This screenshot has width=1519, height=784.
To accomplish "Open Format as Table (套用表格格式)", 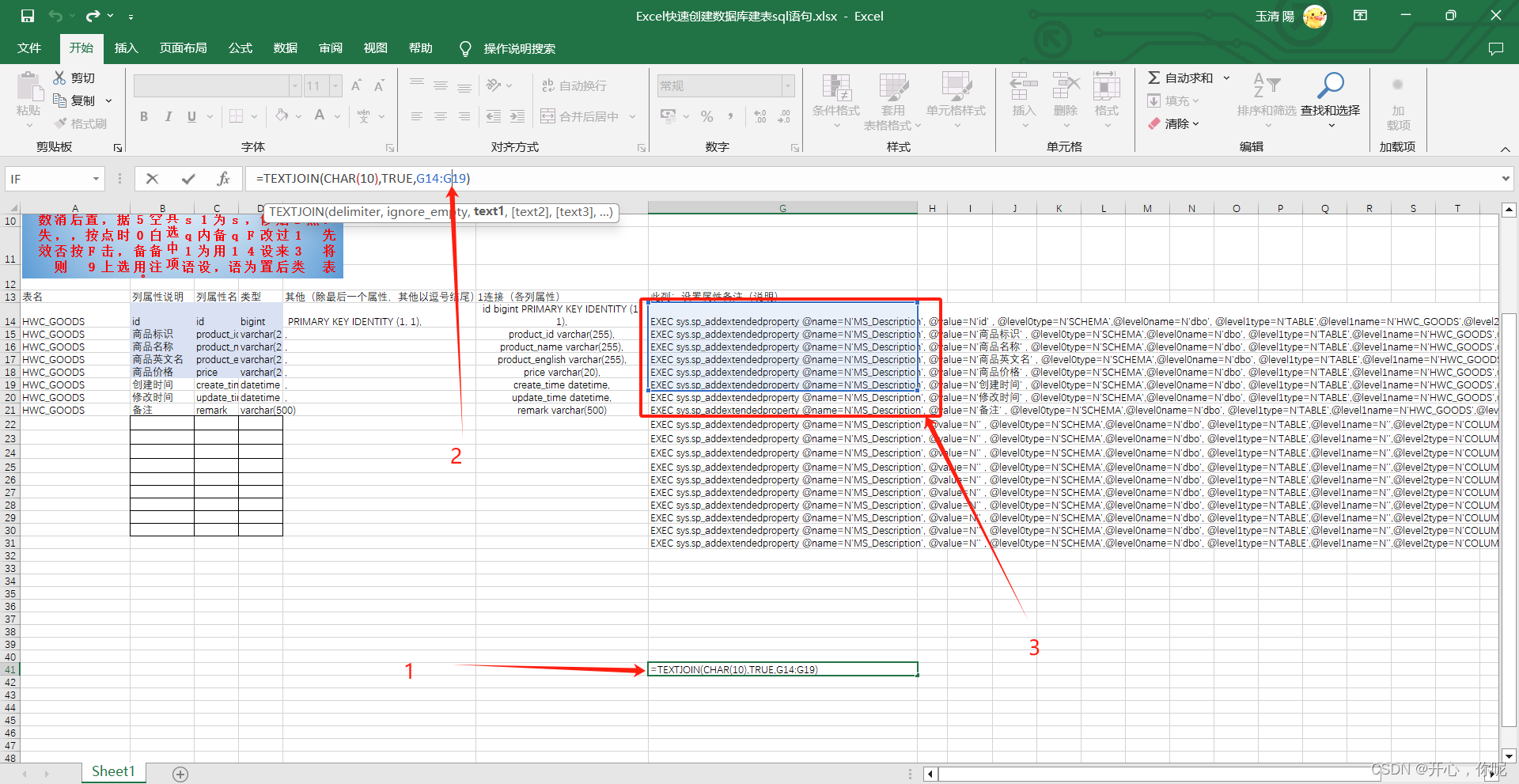I will pos(892,101).
